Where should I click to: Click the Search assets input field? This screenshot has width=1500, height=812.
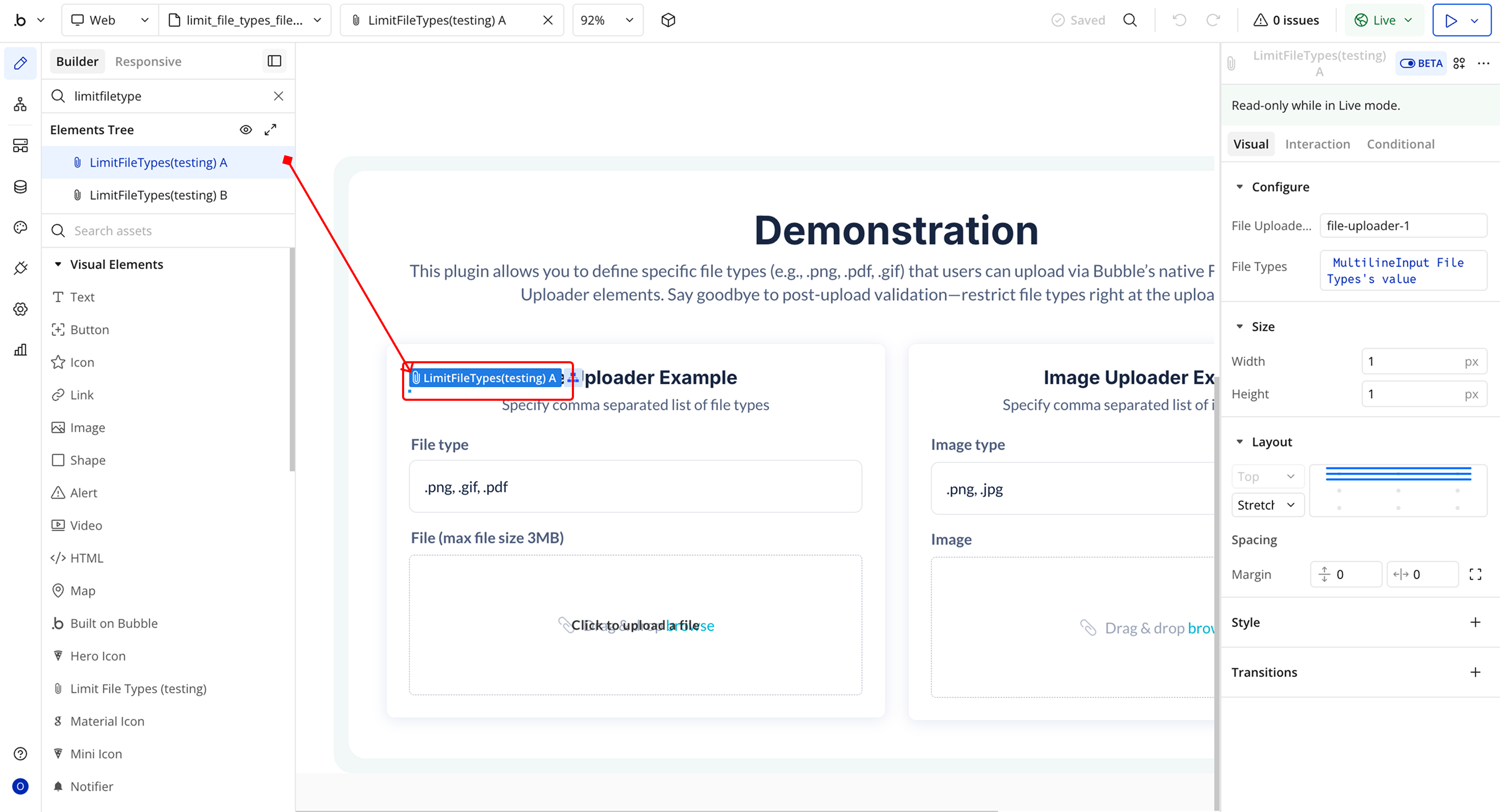point(174,231)
